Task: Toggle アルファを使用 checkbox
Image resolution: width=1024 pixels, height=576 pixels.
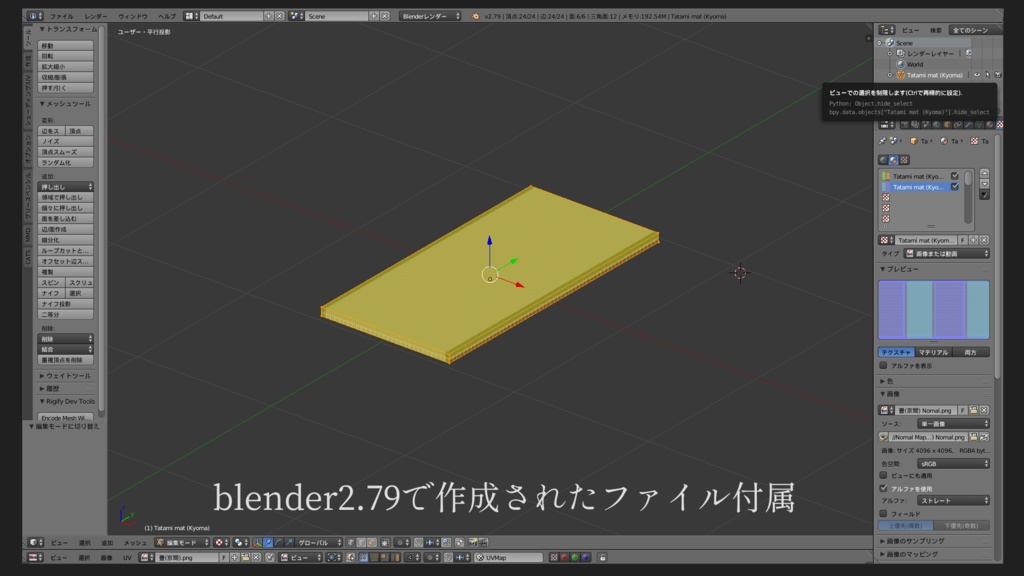Action: pyautogui.click(x=884, y=488)
